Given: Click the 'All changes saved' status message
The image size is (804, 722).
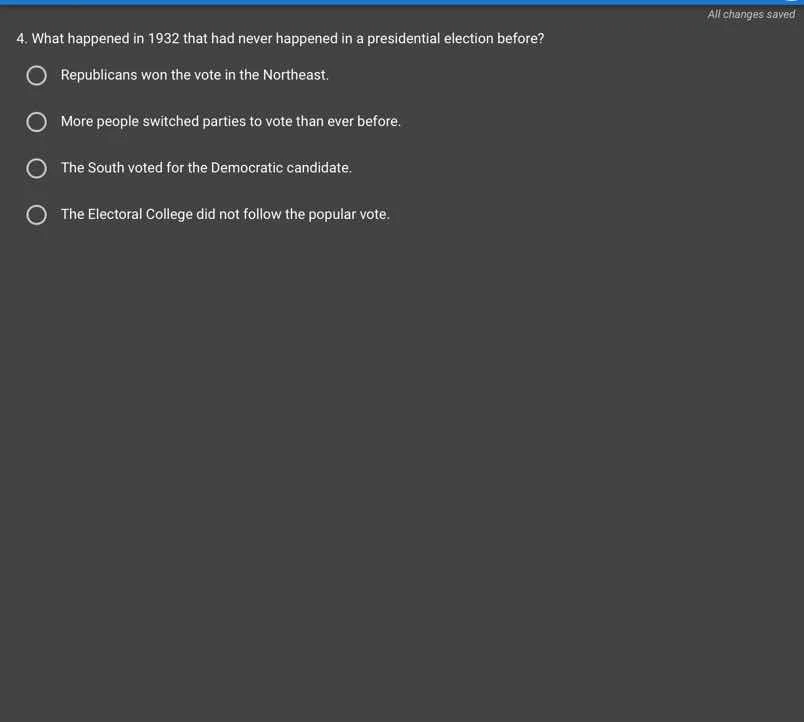Looking at the screenshot, I should (750, 14).
